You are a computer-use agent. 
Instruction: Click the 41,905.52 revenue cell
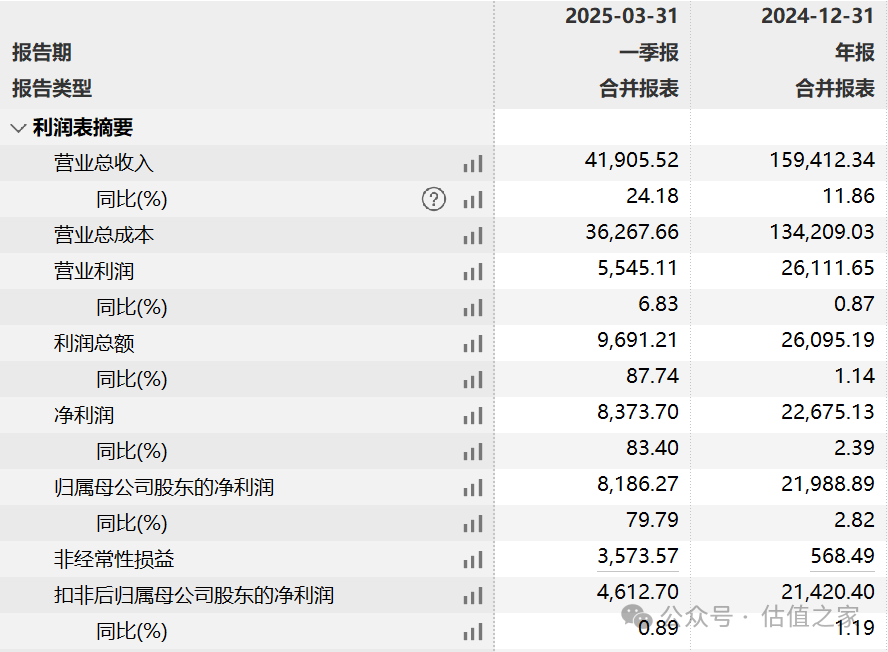tap(631, 160)
